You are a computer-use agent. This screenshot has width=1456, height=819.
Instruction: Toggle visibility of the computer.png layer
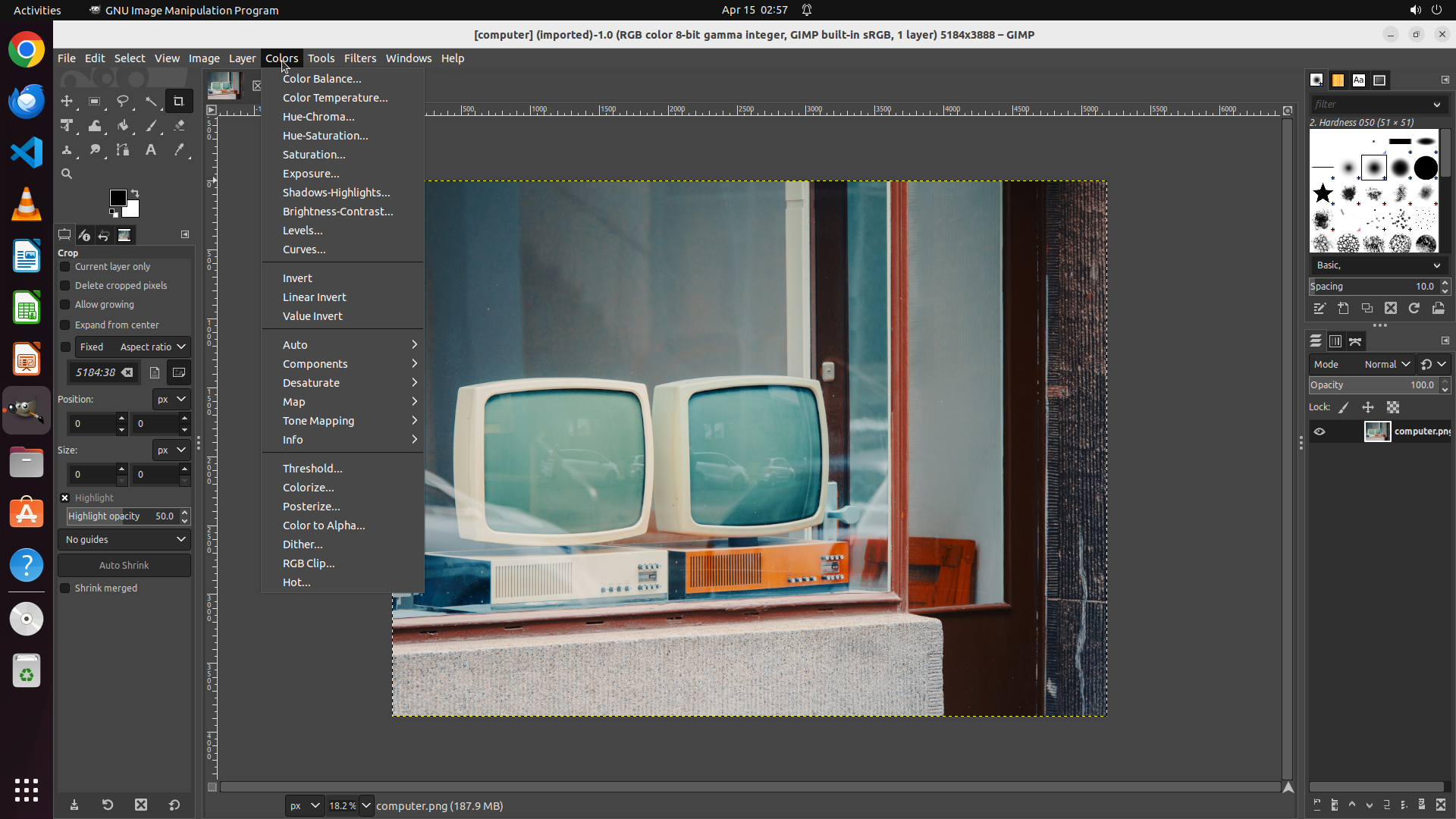click(x=1319, y=431)
